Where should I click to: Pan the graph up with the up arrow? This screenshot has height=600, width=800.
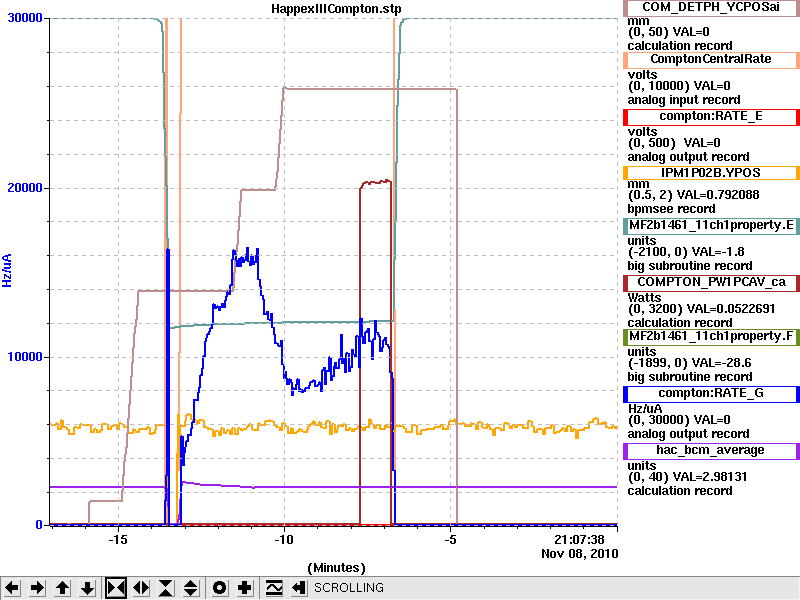click(62, 588)
